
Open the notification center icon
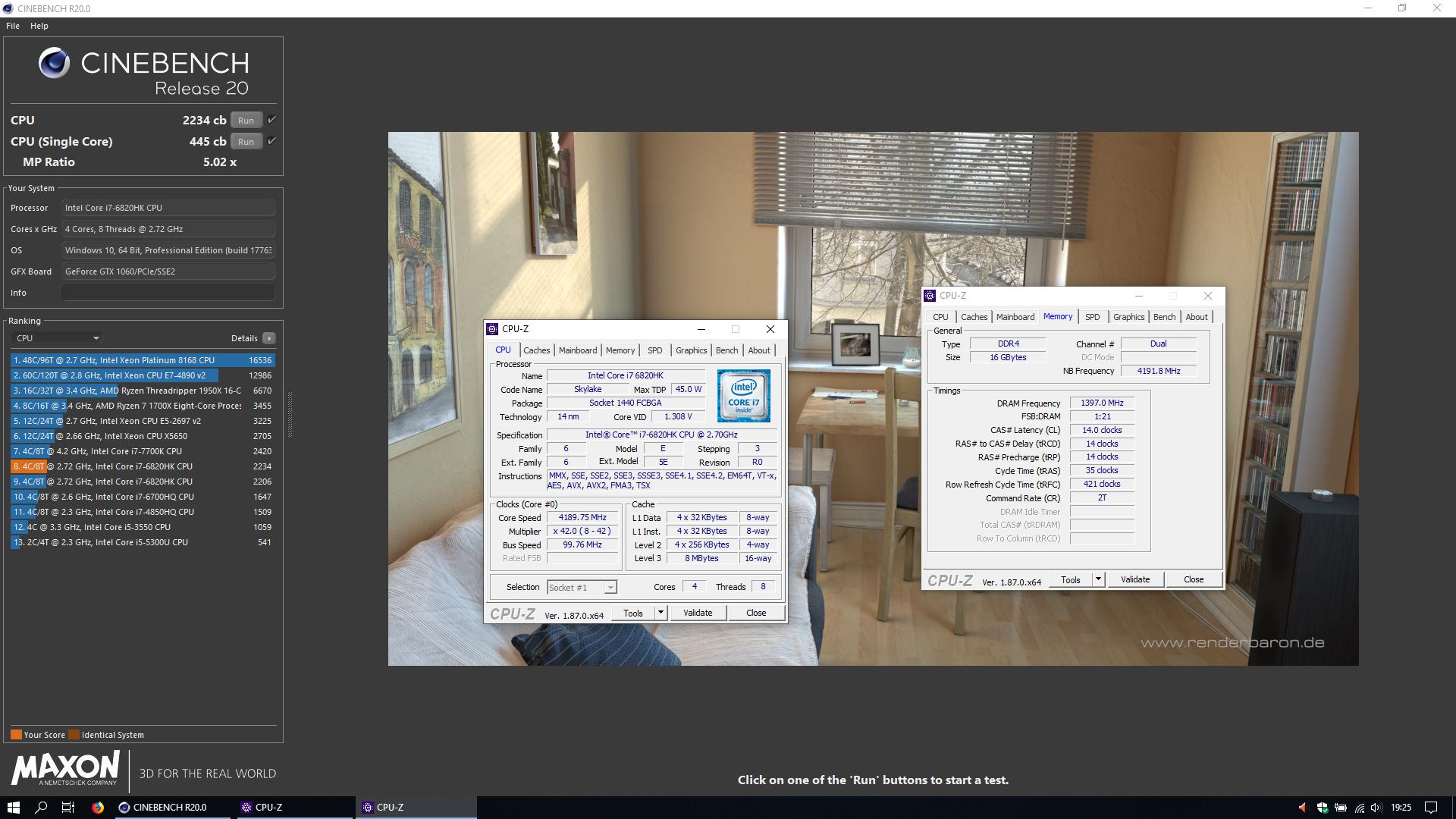(x=1431, y=808)
